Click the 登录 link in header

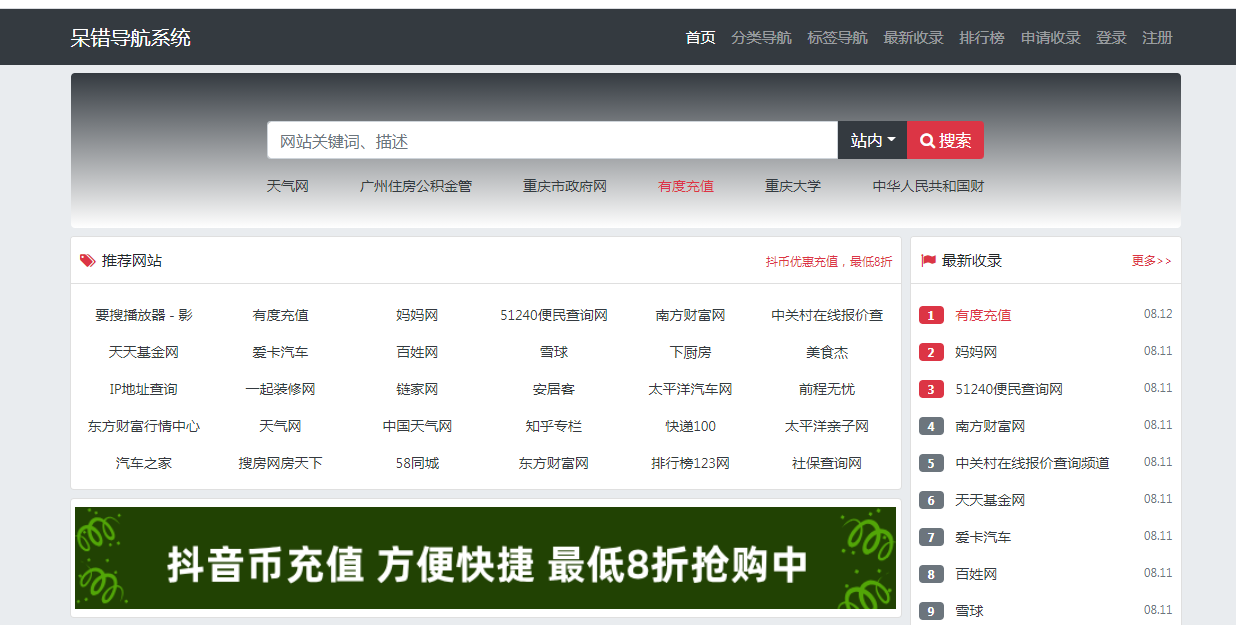1111,38
